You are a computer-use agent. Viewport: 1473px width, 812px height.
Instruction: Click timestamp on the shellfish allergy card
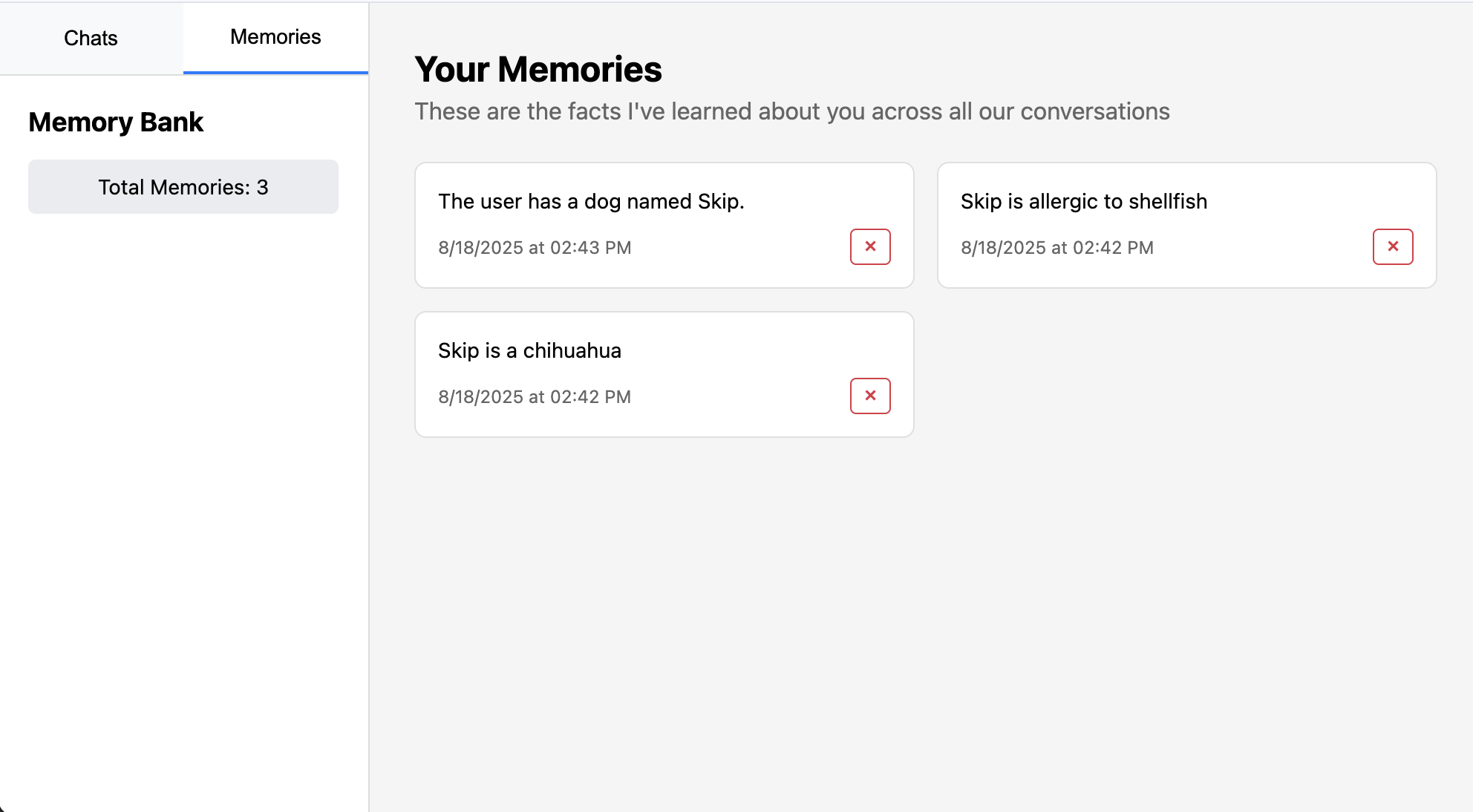(x=1056, y=248)
